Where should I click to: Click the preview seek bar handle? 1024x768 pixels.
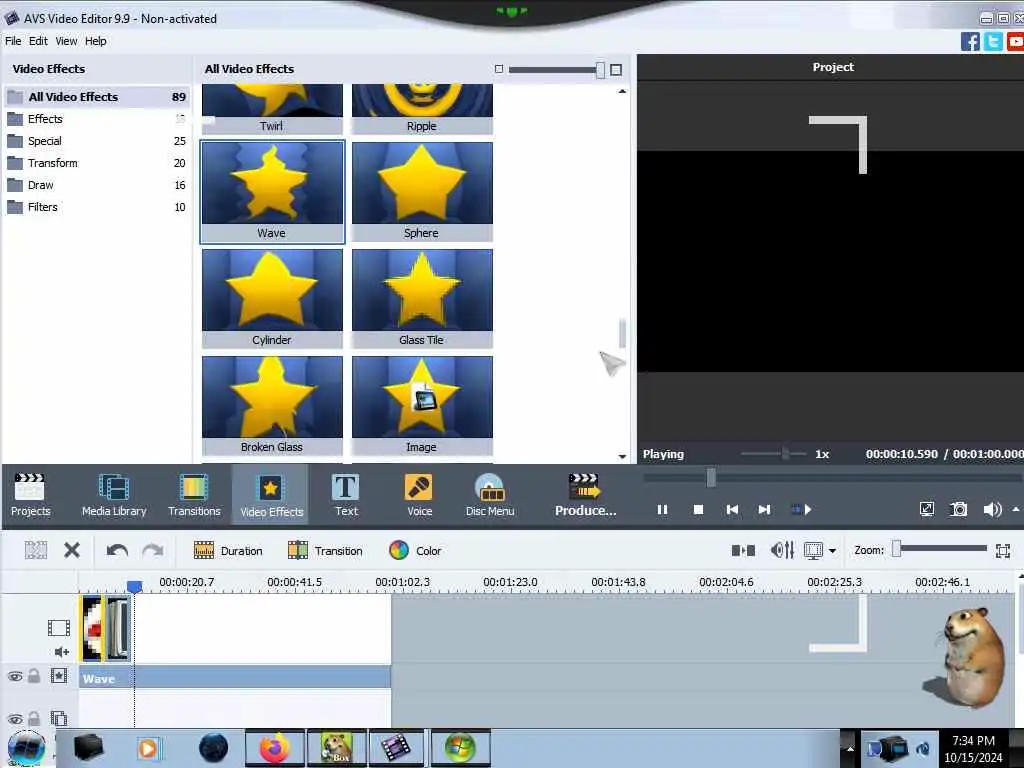coord(711,477)
